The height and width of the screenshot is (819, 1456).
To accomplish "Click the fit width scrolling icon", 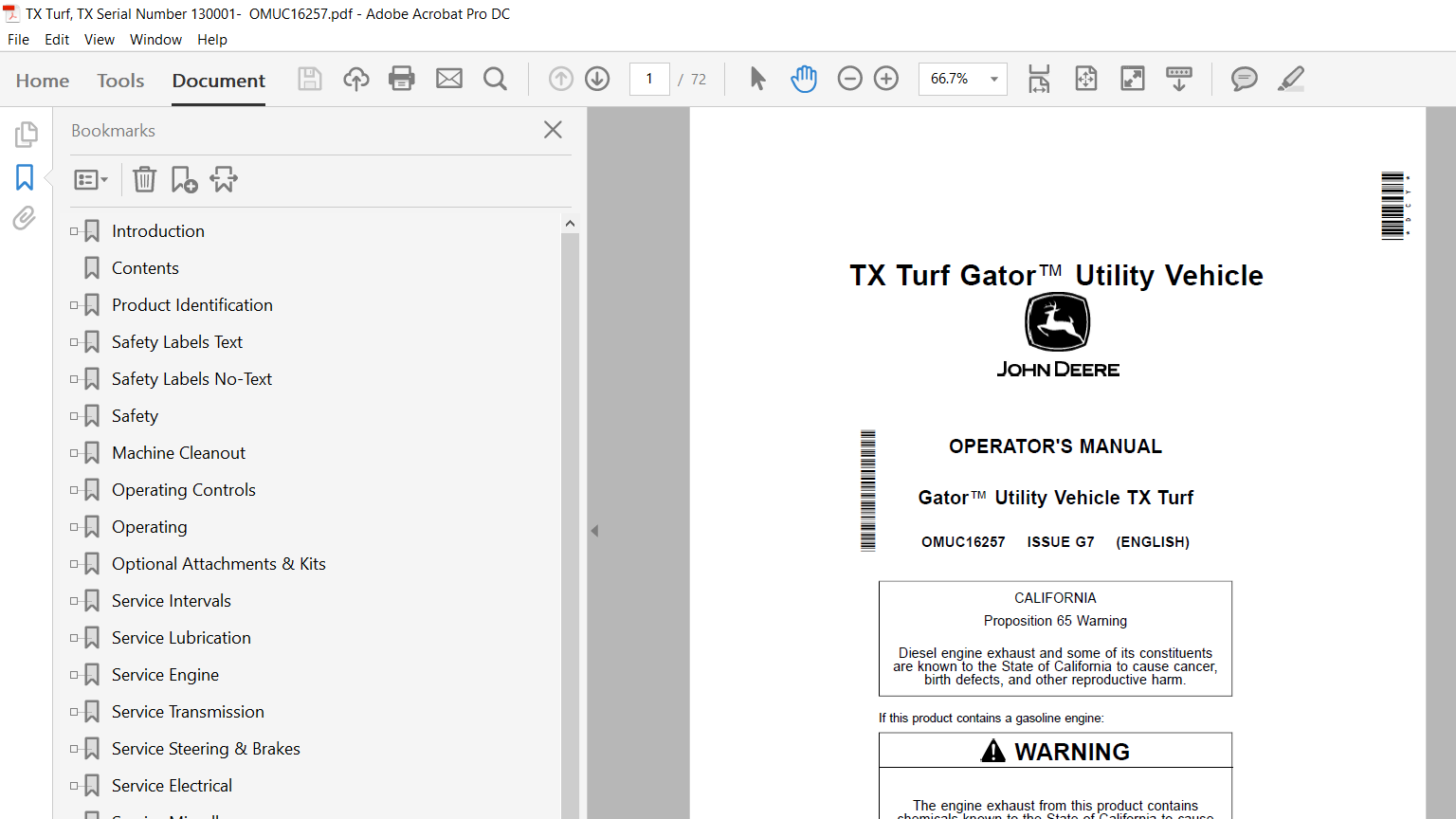I will 1039,79.
